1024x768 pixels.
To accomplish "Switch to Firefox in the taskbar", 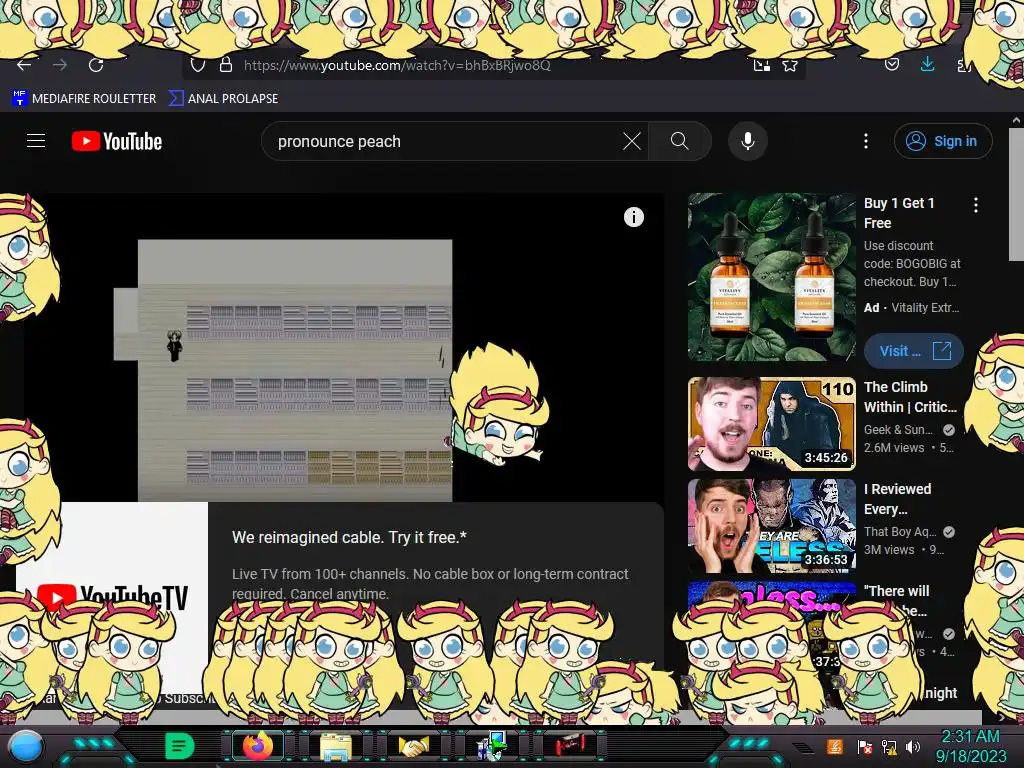I will [257, 745].
